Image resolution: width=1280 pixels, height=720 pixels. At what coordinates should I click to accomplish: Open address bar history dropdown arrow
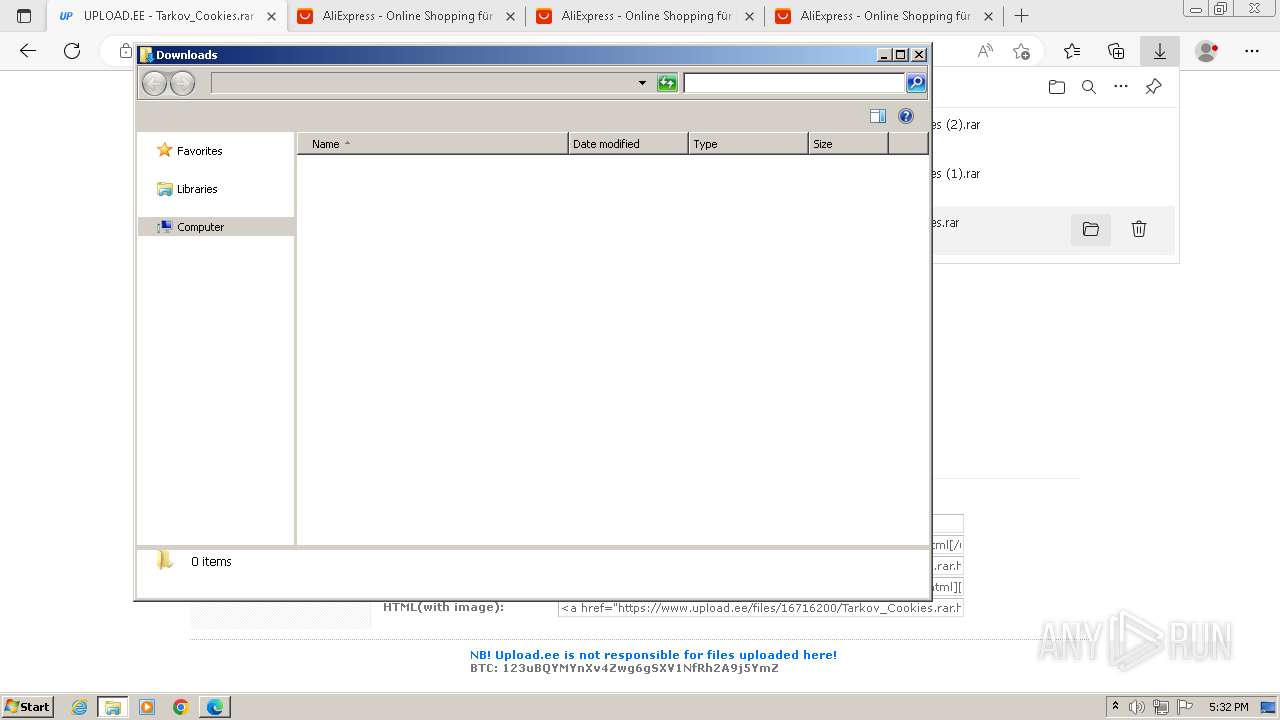coord(642,83)
